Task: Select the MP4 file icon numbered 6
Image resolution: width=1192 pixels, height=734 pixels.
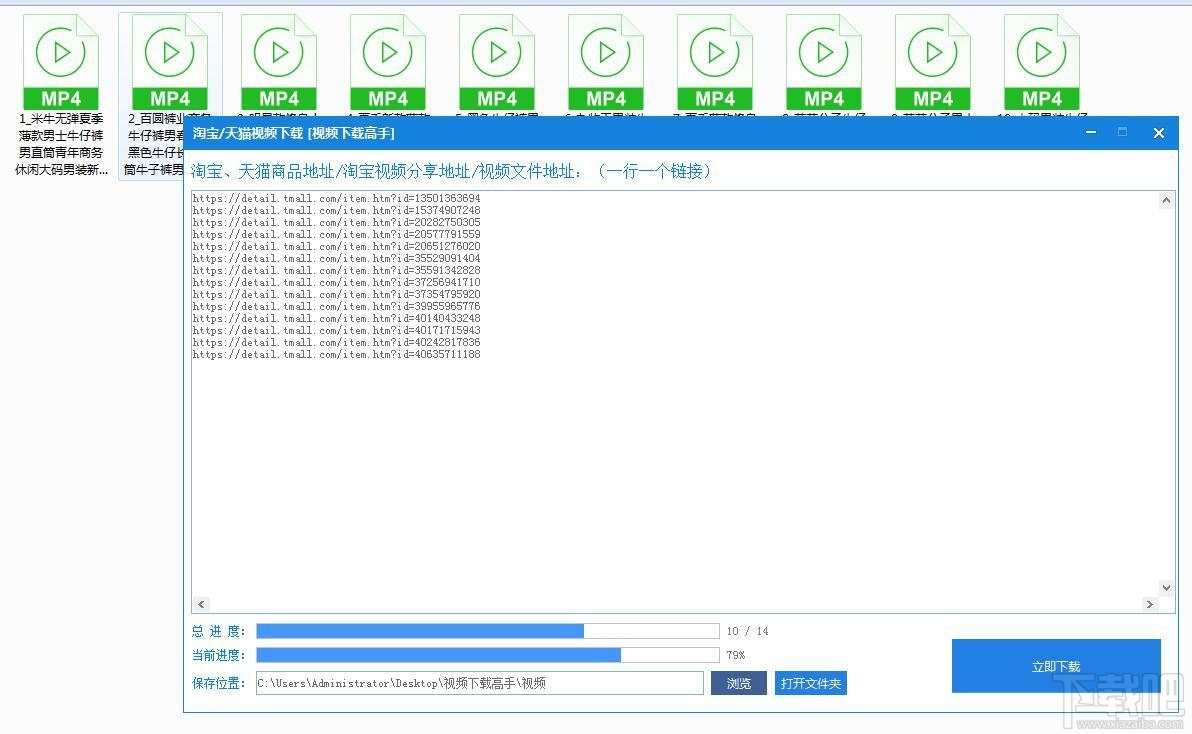Action: click(606, 63)
